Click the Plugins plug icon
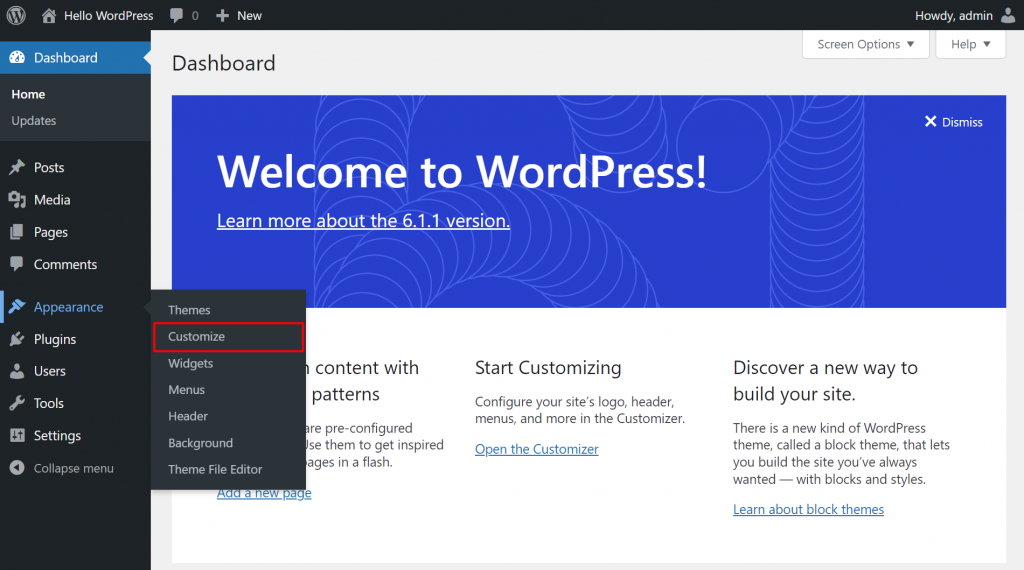This screenshot has width=1024, height=570. [17, 339]
